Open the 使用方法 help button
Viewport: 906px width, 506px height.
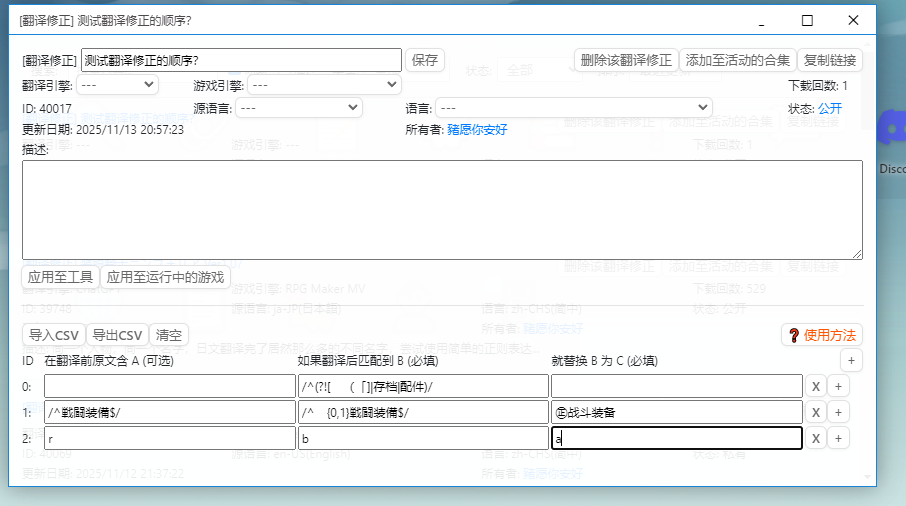822,335
